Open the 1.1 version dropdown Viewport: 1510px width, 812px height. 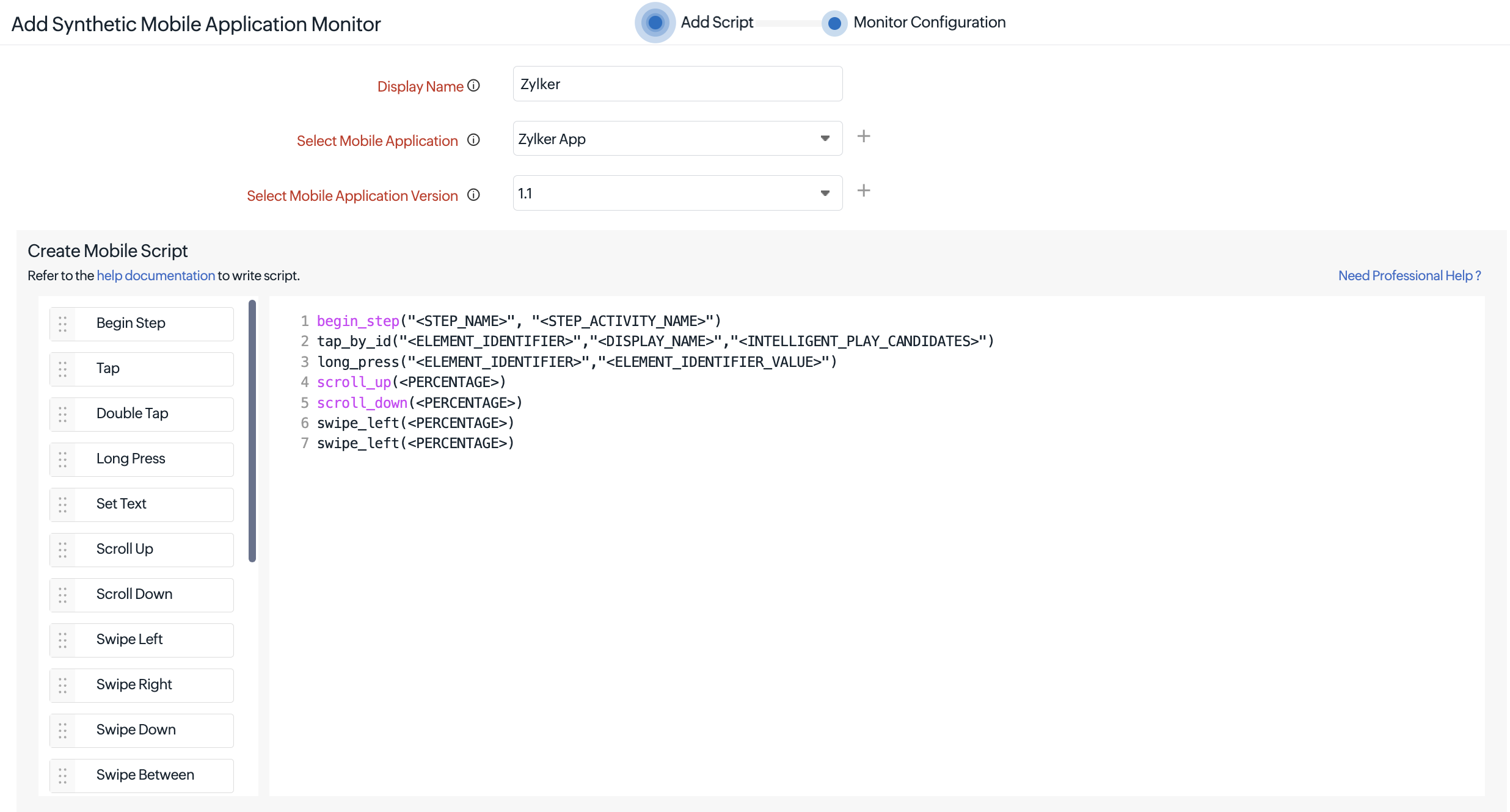click(x=677, y=194)
